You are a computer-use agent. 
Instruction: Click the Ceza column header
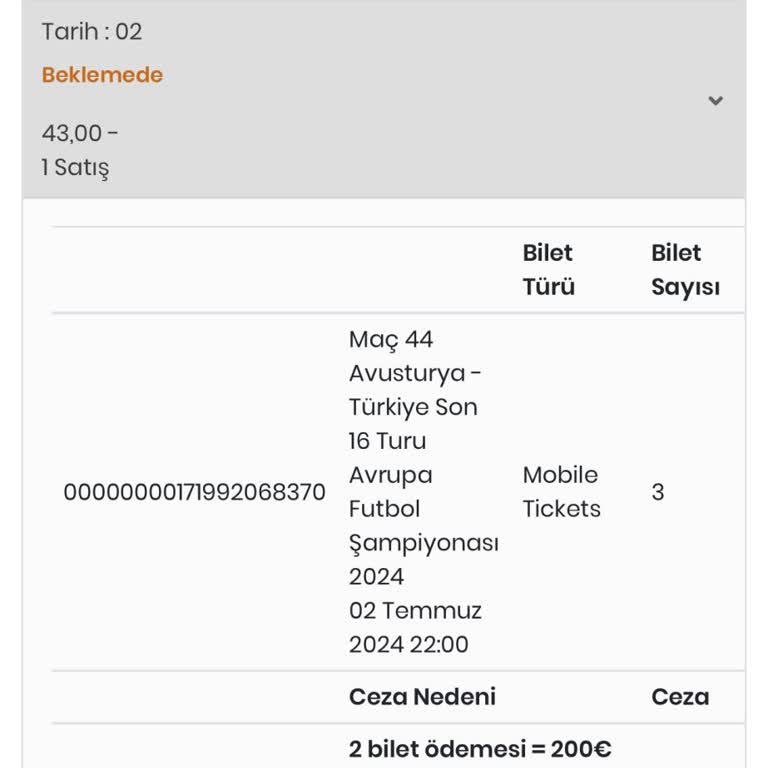[x=680, y=697]
